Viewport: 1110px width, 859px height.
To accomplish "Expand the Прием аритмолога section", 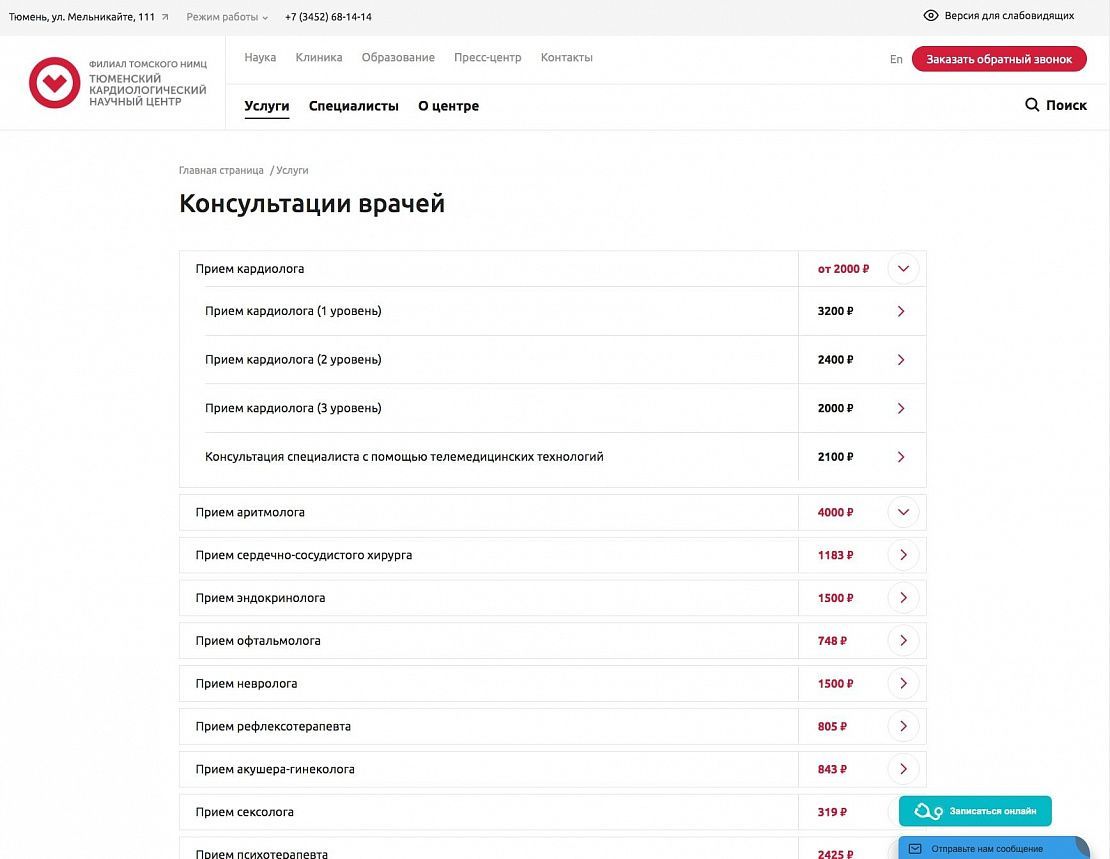I will click(x=903, y=512).
